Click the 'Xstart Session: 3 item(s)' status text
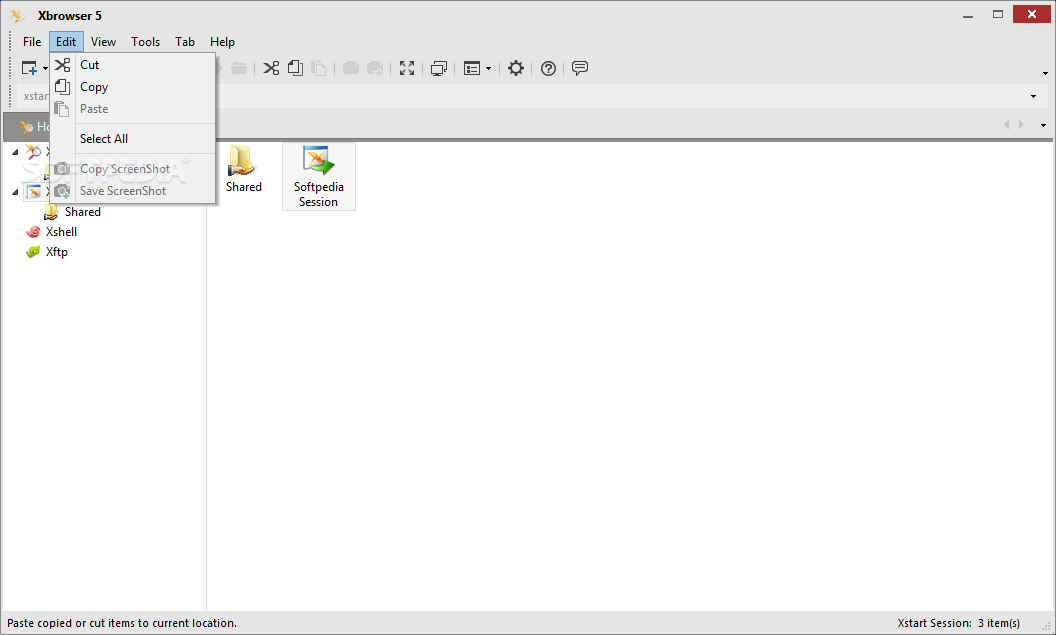1056x635 pixels. click(958, 624)
